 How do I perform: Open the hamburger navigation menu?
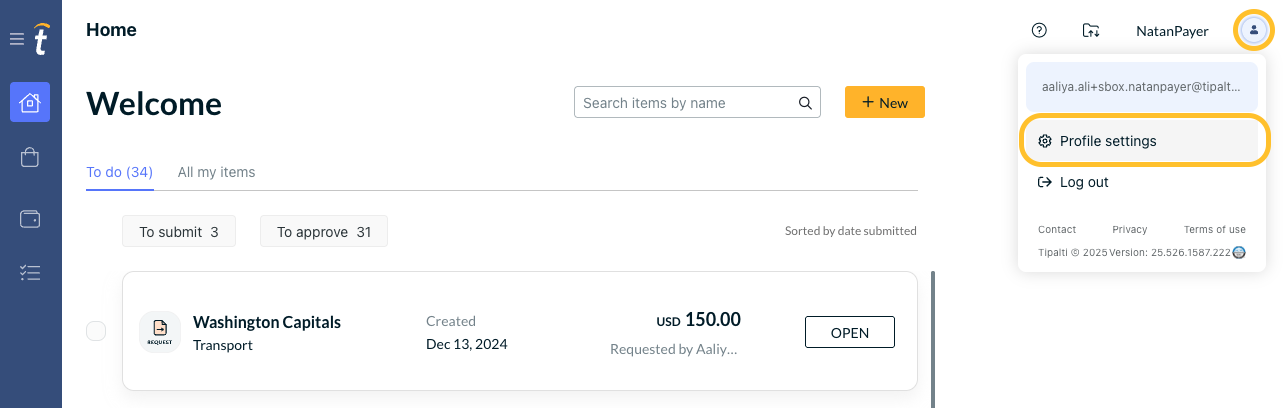(x=16, y=40)
